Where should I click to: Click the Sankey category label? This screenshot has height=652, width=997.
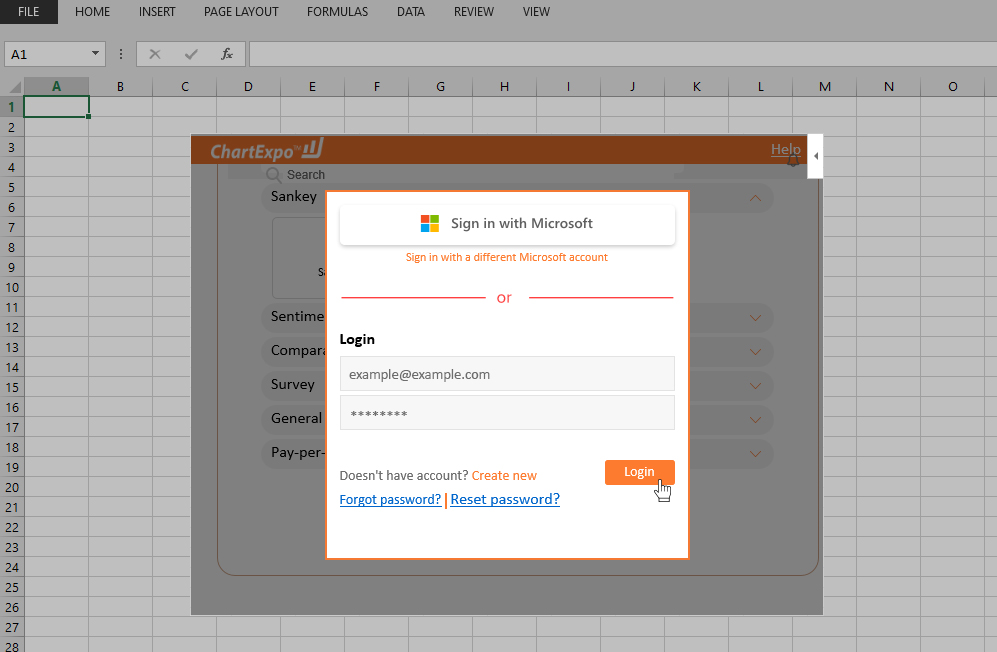[294, 197]
